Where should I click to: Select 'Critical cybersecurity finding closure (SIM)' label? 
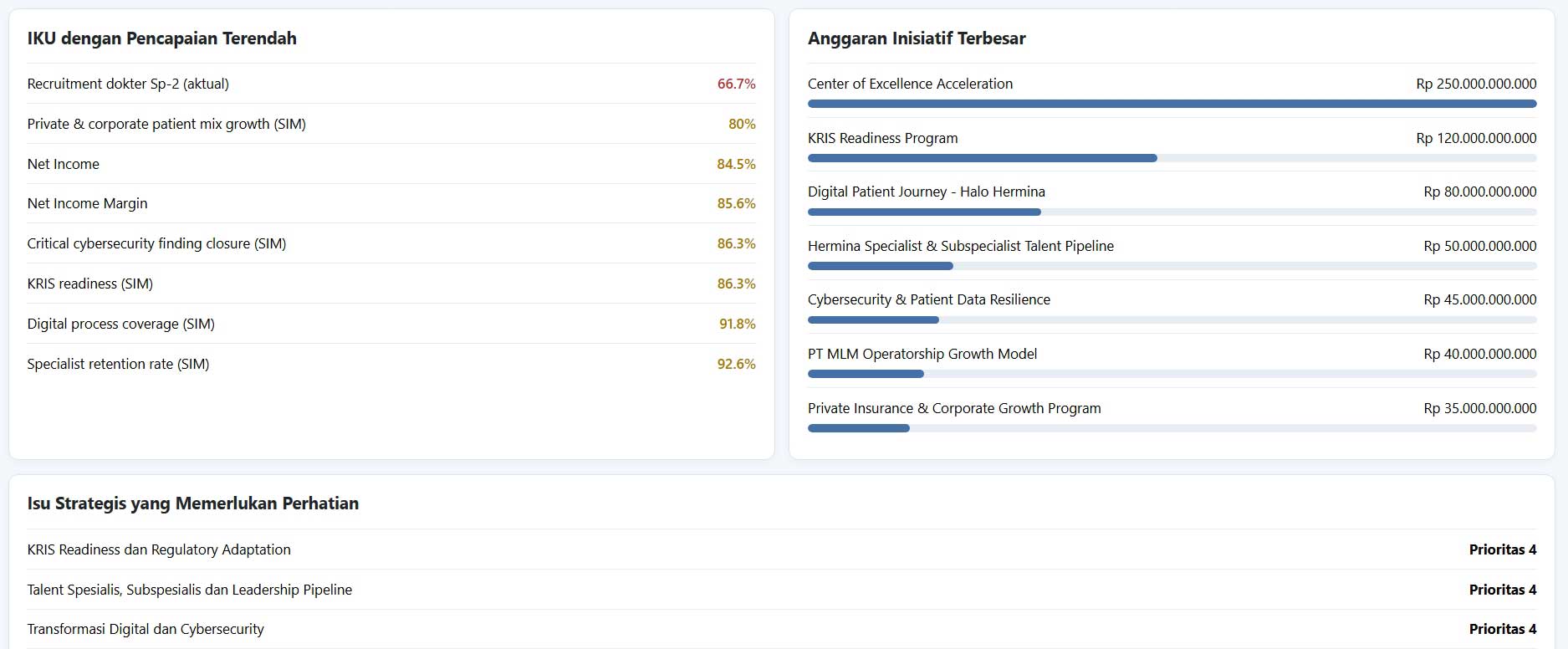(x=156, y=243)
